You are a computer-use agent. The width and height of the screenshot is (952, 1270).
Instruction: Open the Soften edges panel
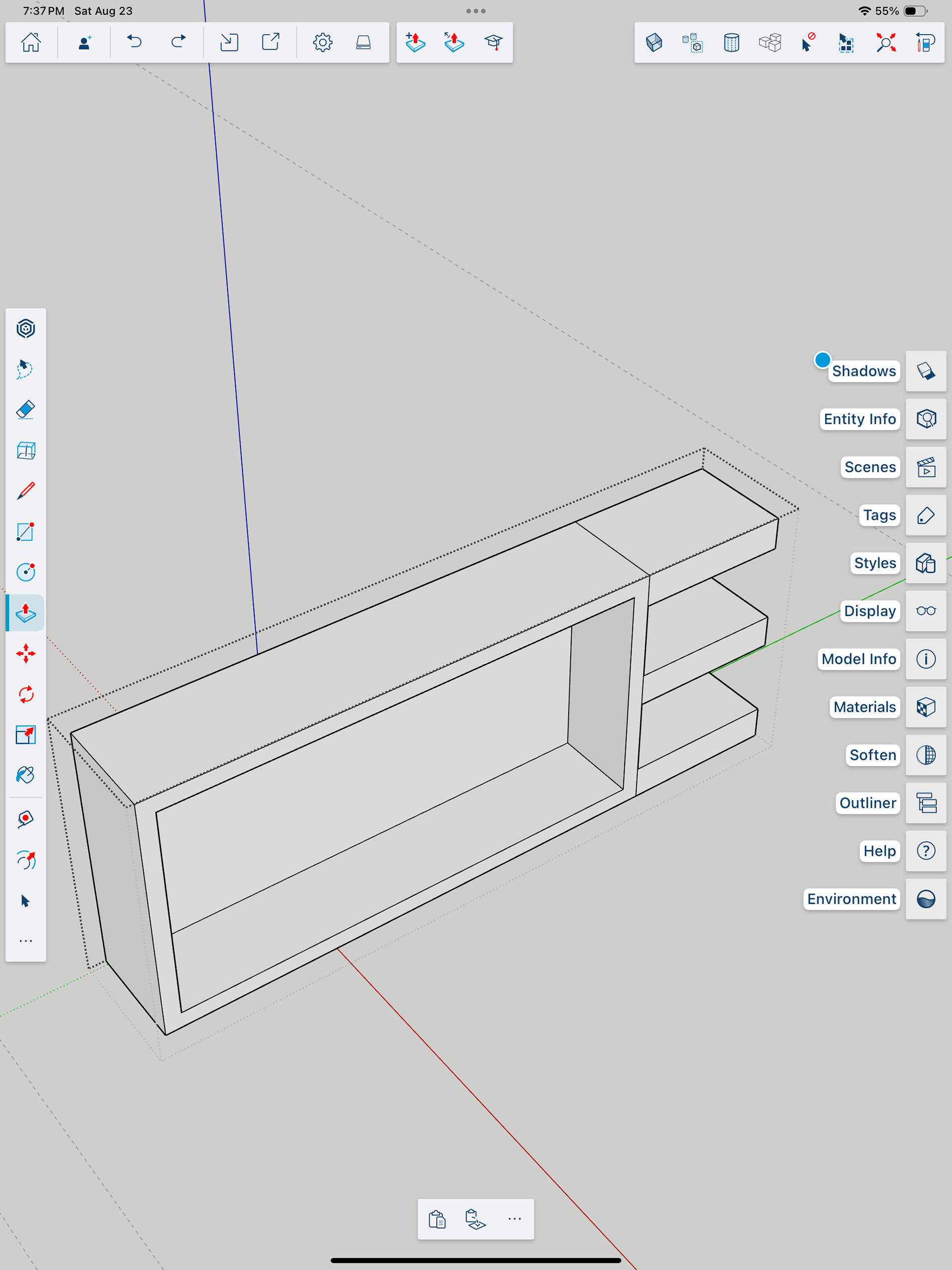click(925, 755)
